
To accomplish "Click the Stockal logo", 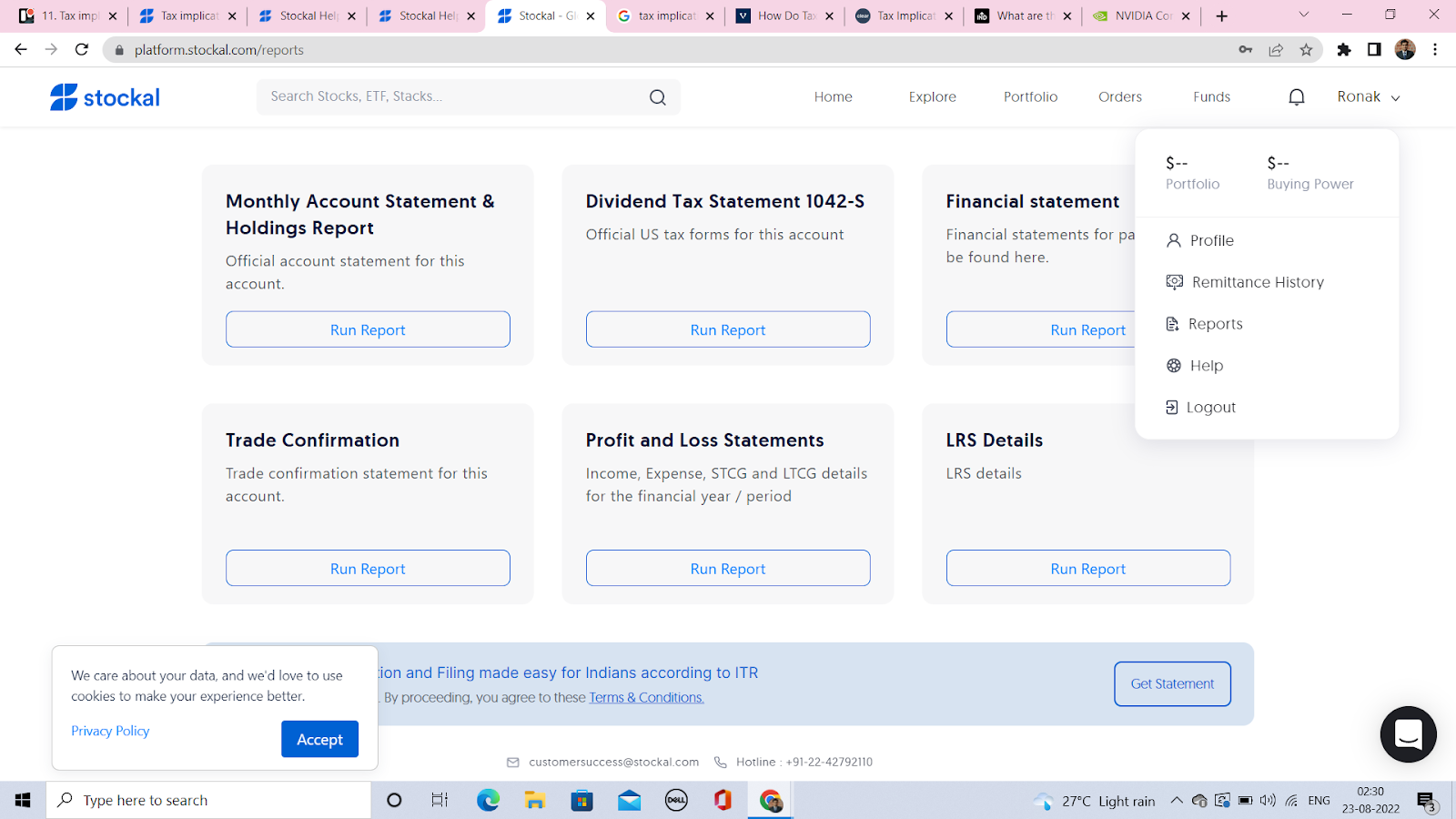I will pyautogui.click(x=105, y=97).
